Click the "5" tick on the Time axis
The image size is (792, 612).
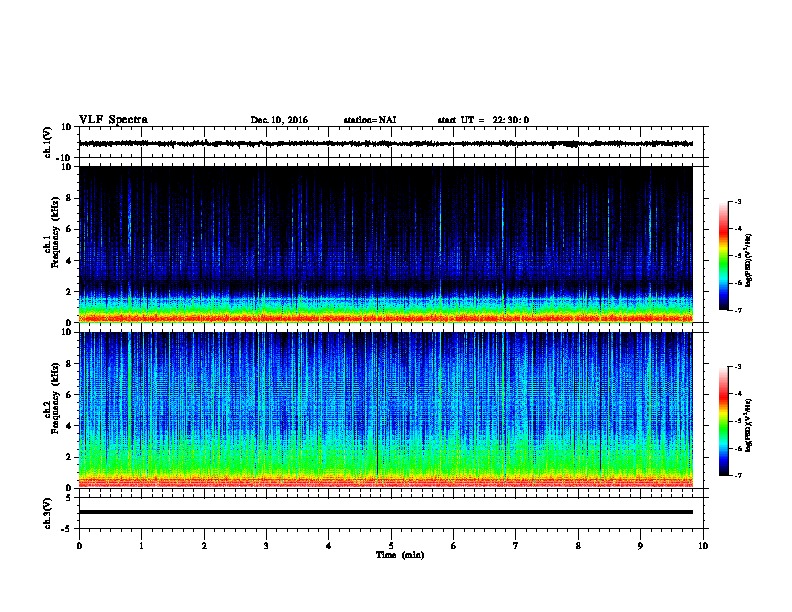coord(391,546)
